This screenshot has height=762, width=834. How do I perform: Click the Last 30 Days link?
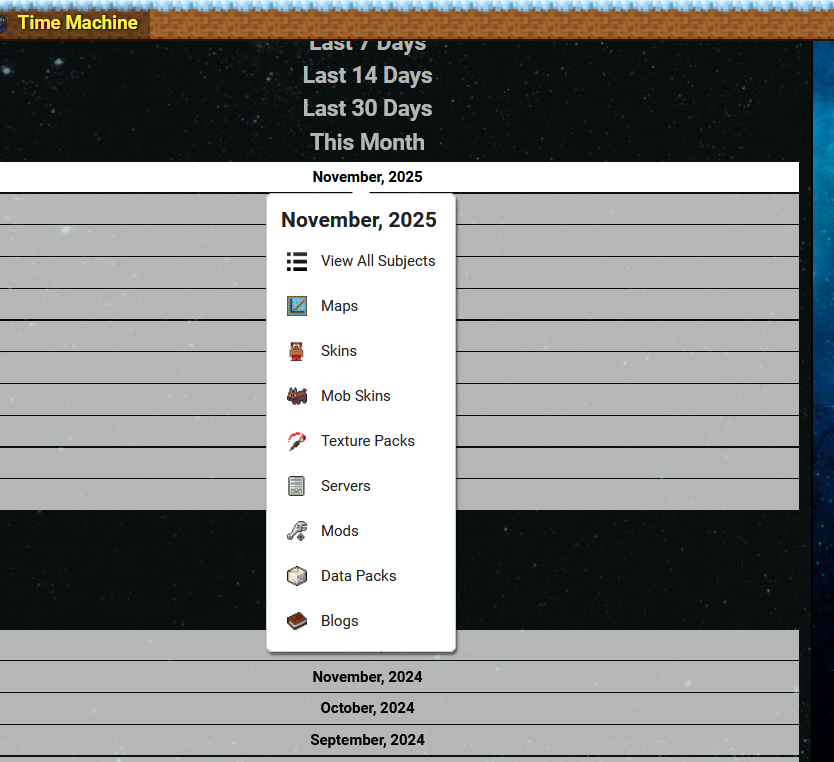coord(368,108)
